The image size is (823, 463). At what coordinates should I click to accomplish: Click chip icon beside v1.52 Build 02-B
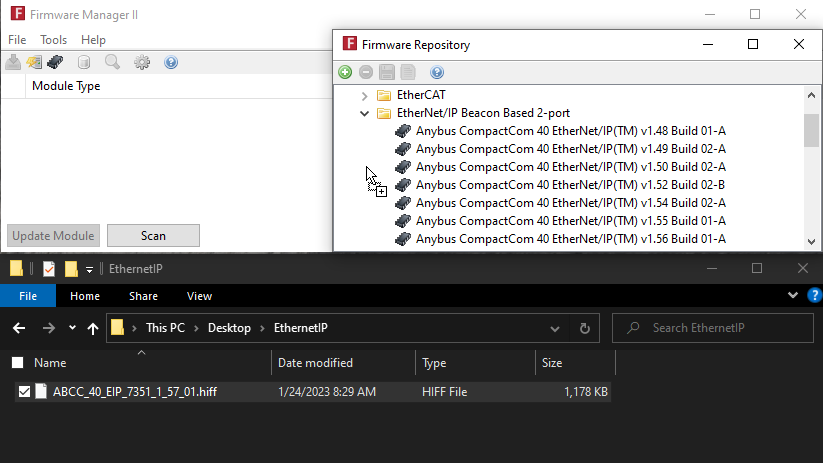coord(403,185)
